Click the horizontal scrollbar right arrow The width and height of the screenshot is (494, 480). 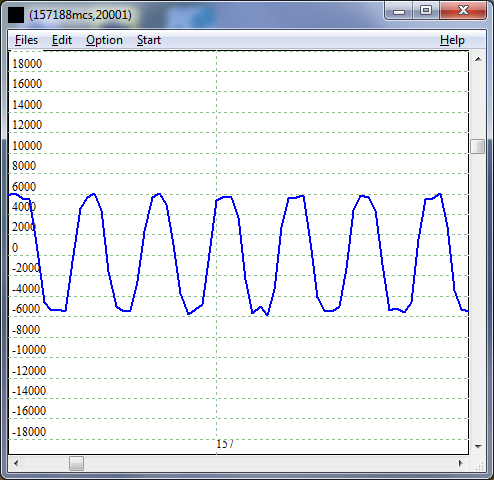tap(461, 463)
